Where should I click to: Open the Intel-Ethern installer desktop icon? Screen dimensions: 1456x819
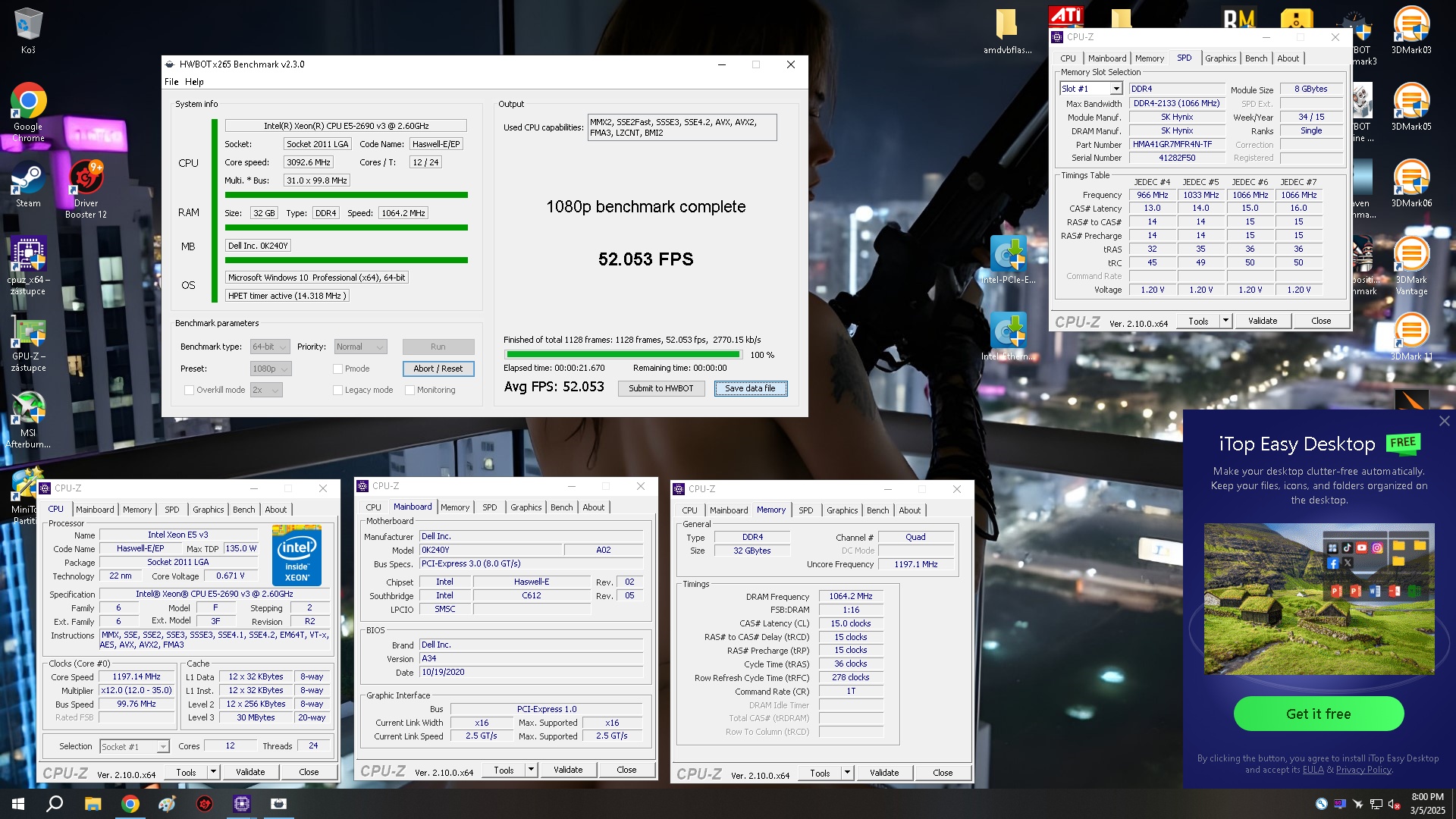coord(1008,337)
